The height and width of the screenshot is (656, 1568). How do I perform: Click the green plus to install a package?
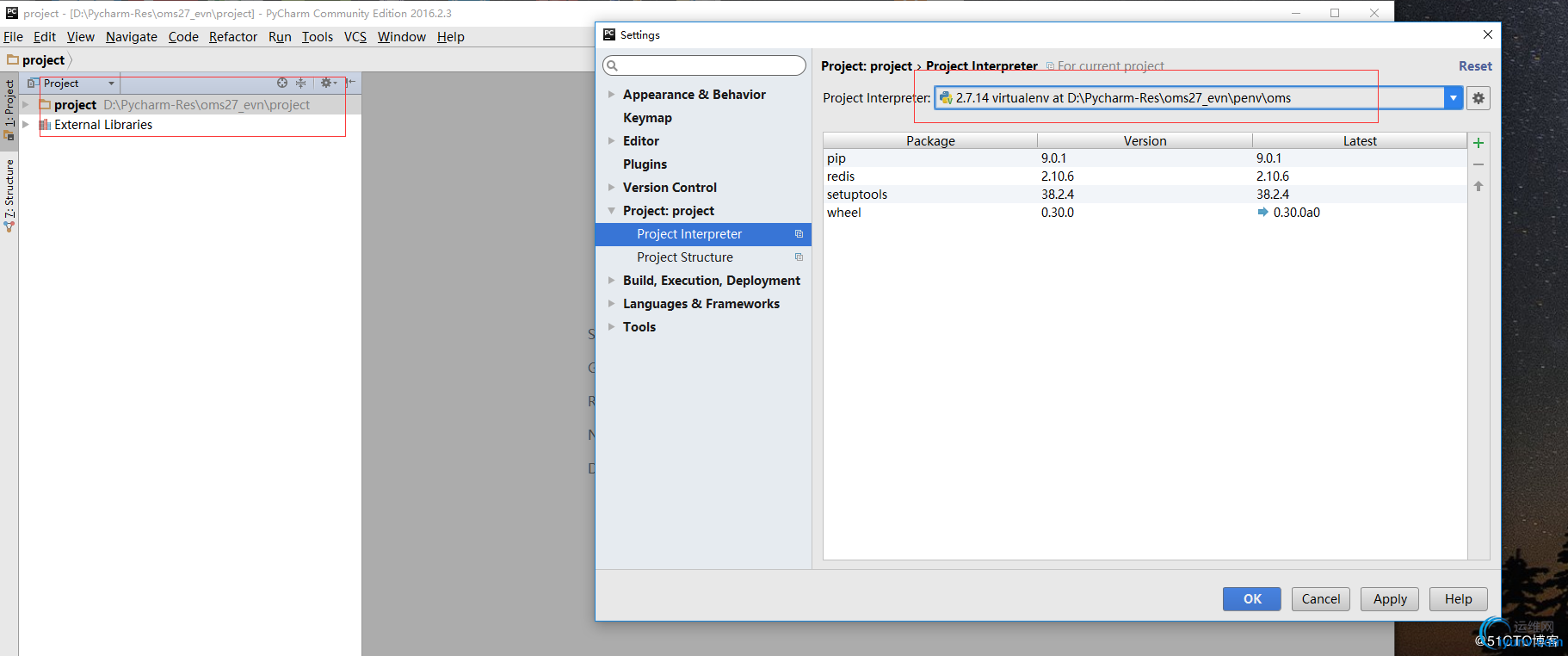pos(1478,143)
